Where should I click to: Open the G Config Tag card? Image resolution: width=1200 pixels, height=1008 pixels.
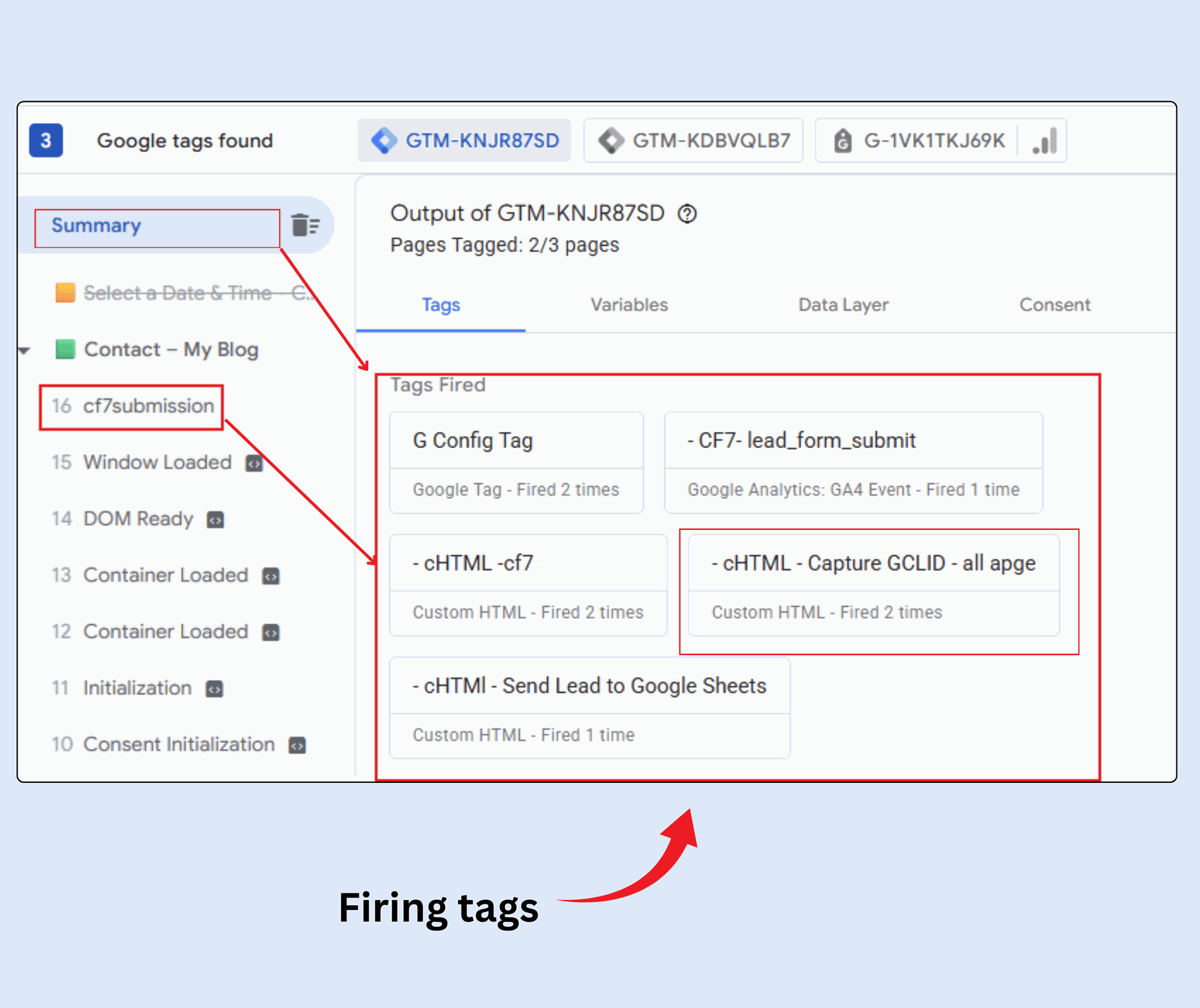tap(516, 462)
